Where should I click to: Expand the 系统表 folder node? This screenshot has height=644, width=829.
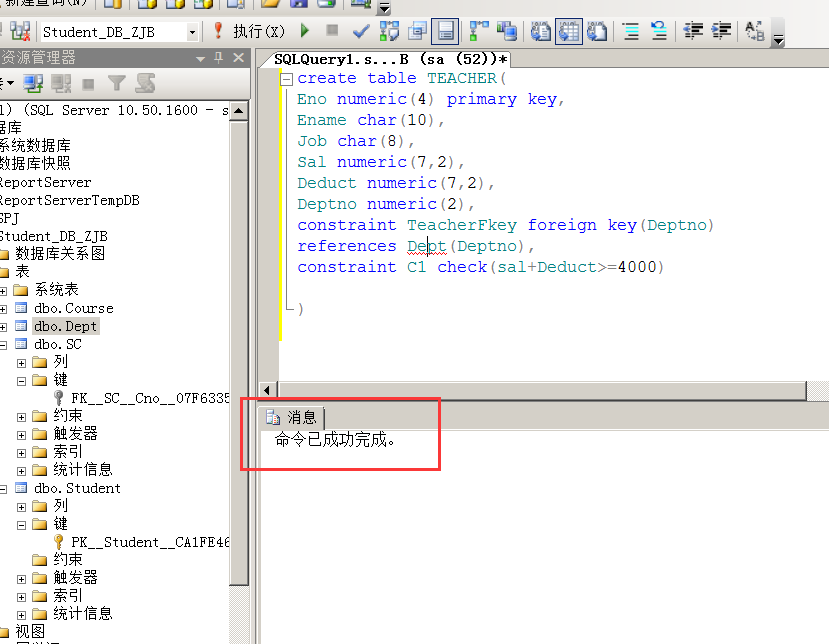[x=3, y=291]
